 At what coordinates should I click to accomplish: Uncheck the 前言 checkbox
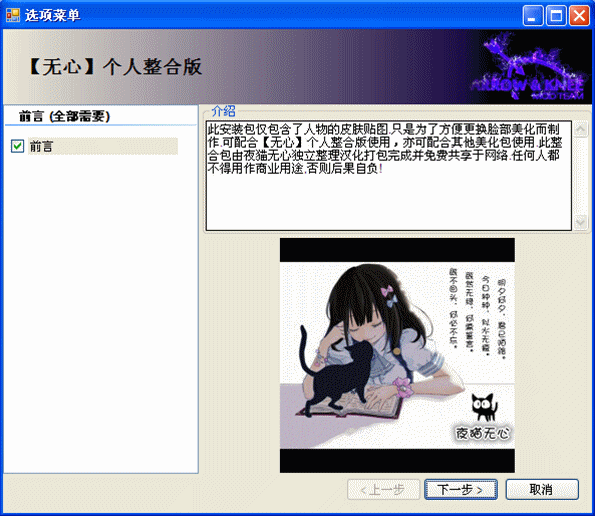tap(17, 146)
